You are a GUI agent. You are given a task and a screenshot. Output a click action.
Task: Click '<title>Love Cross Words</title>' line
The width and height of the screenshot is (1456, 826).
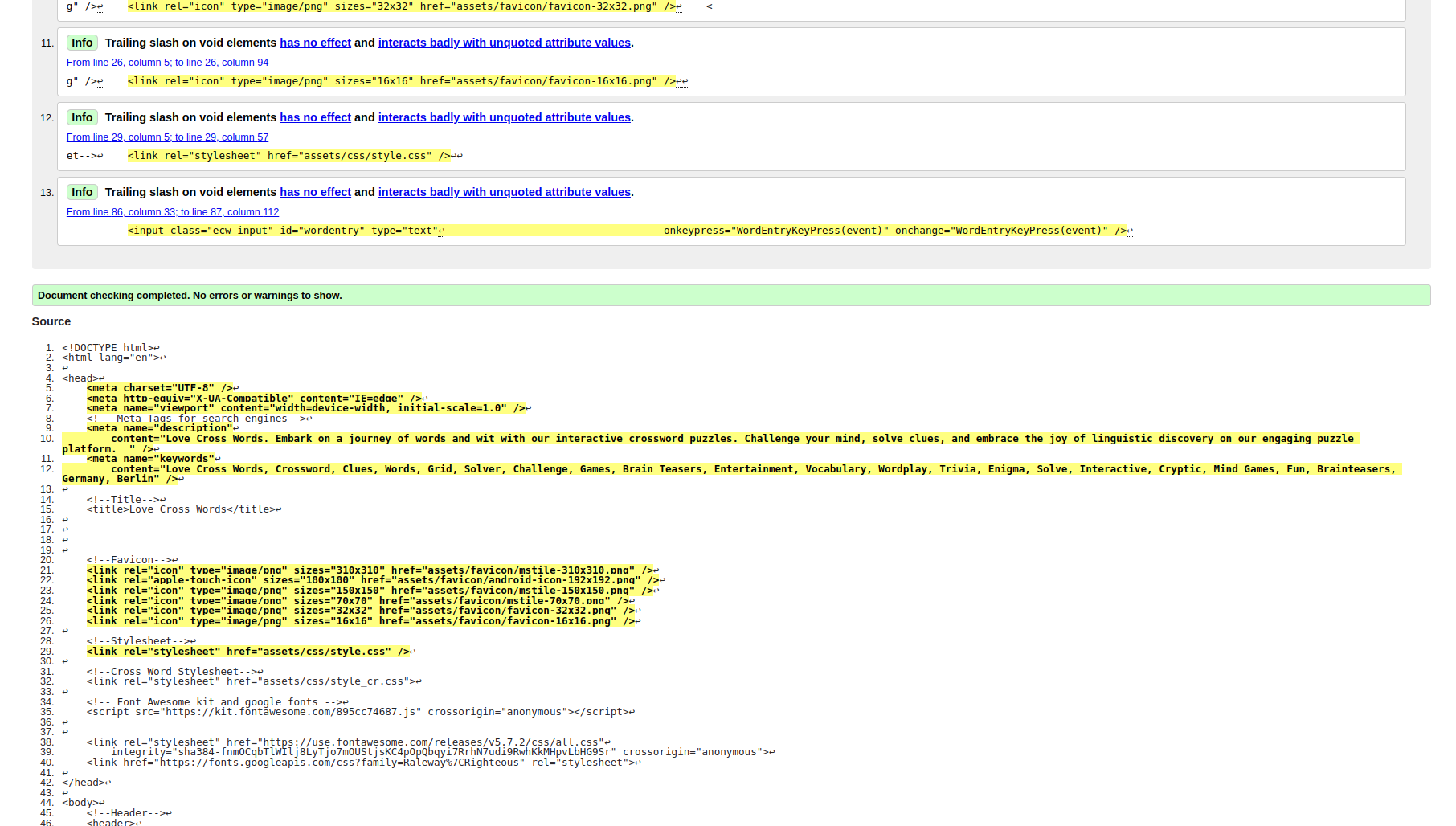pyautogui.click(x=184, y=509)
